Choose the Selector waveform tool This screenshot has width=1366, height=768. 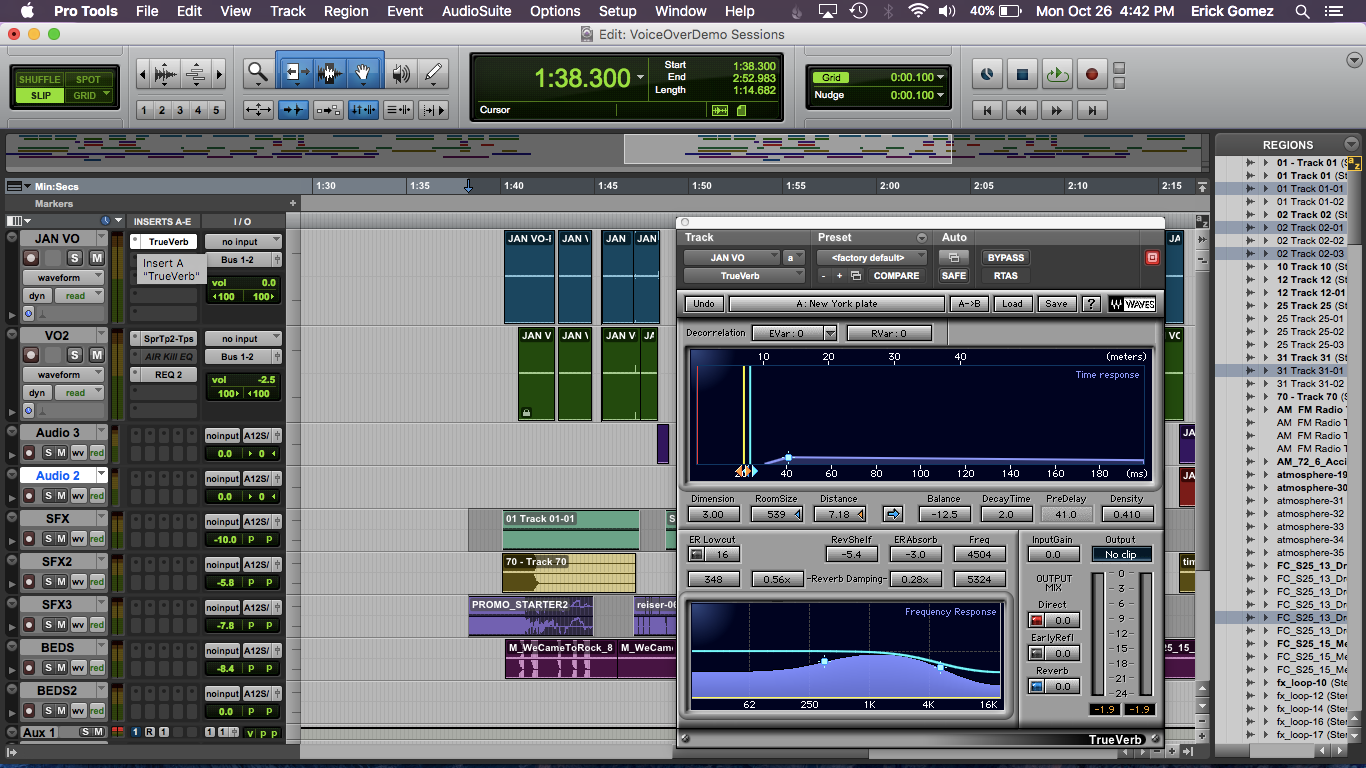pos(330,73)
